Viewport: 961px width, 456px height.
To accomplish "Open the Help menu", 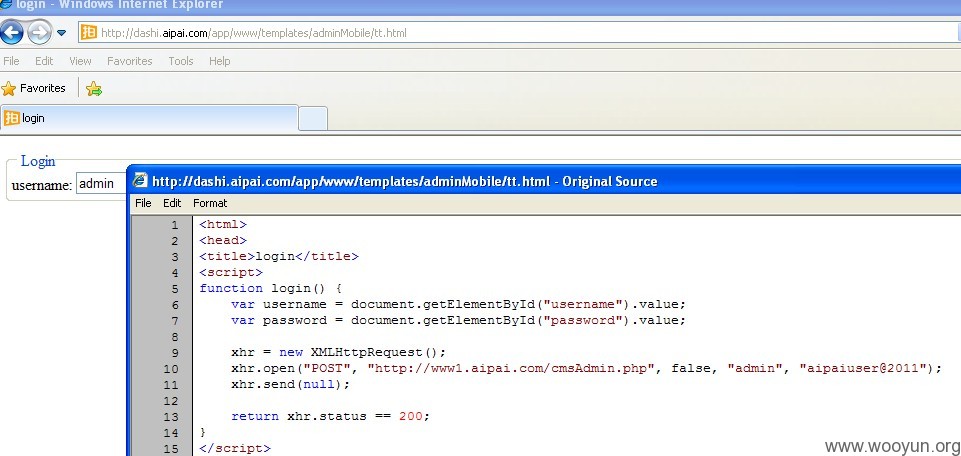I will click(219, 61).
